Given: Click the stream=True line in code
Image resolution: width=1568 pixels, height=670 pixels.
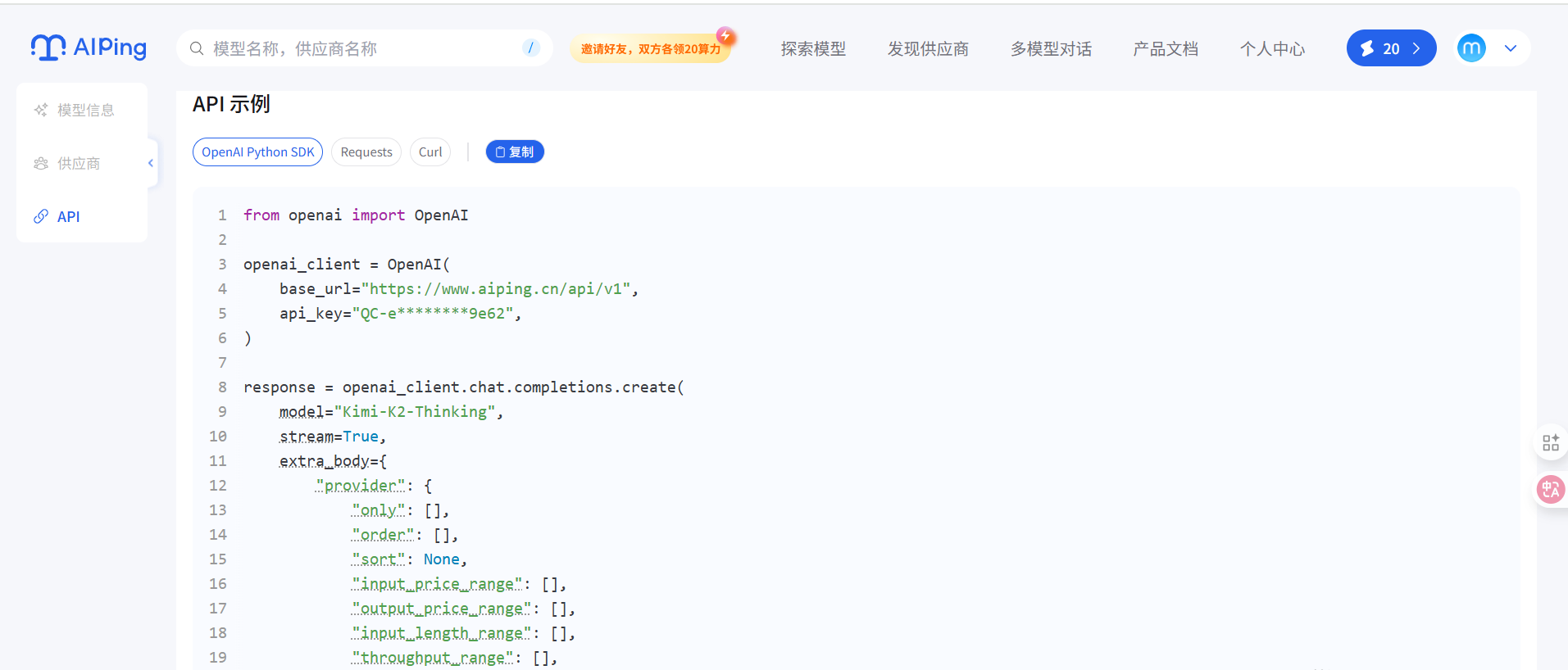Looking at the screenshot, I should pyautogui.click(x=333, y=436).
